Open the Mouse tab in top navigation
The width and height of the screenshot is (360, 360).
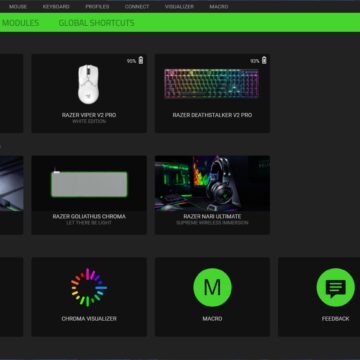click(x=18, y=7)
